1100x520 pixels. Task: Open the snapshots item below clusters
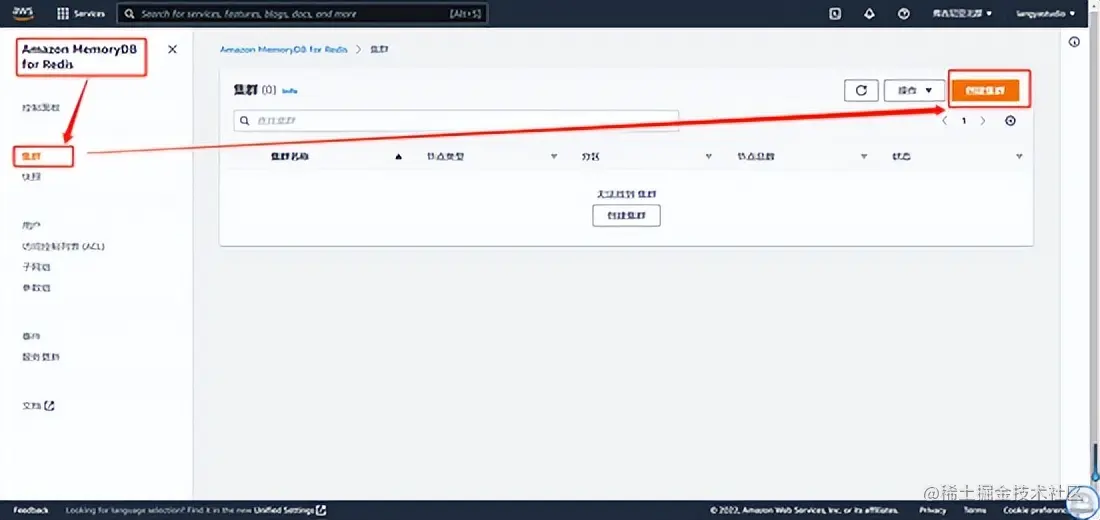[32, 177]
